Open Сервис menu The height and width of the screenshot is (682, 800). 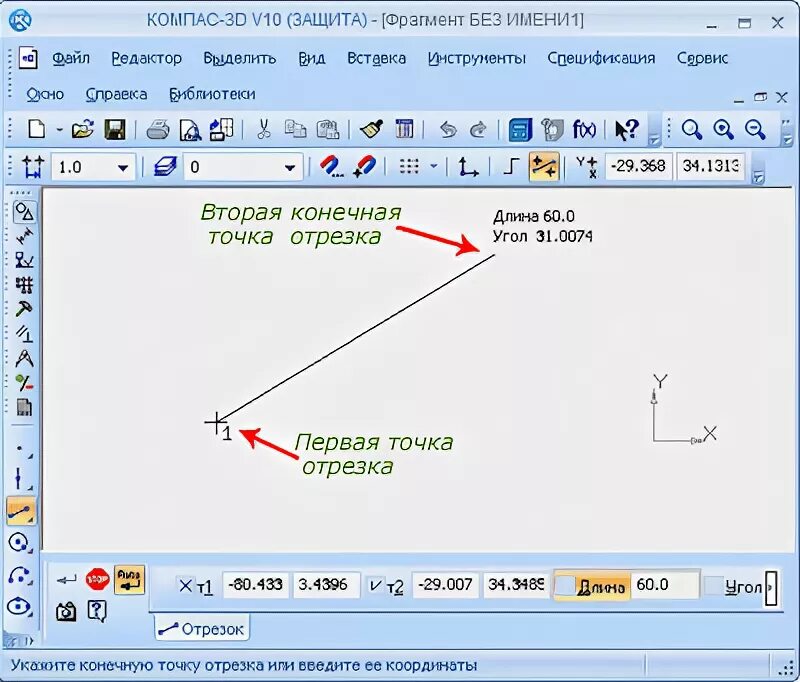(x=703, y=58)
